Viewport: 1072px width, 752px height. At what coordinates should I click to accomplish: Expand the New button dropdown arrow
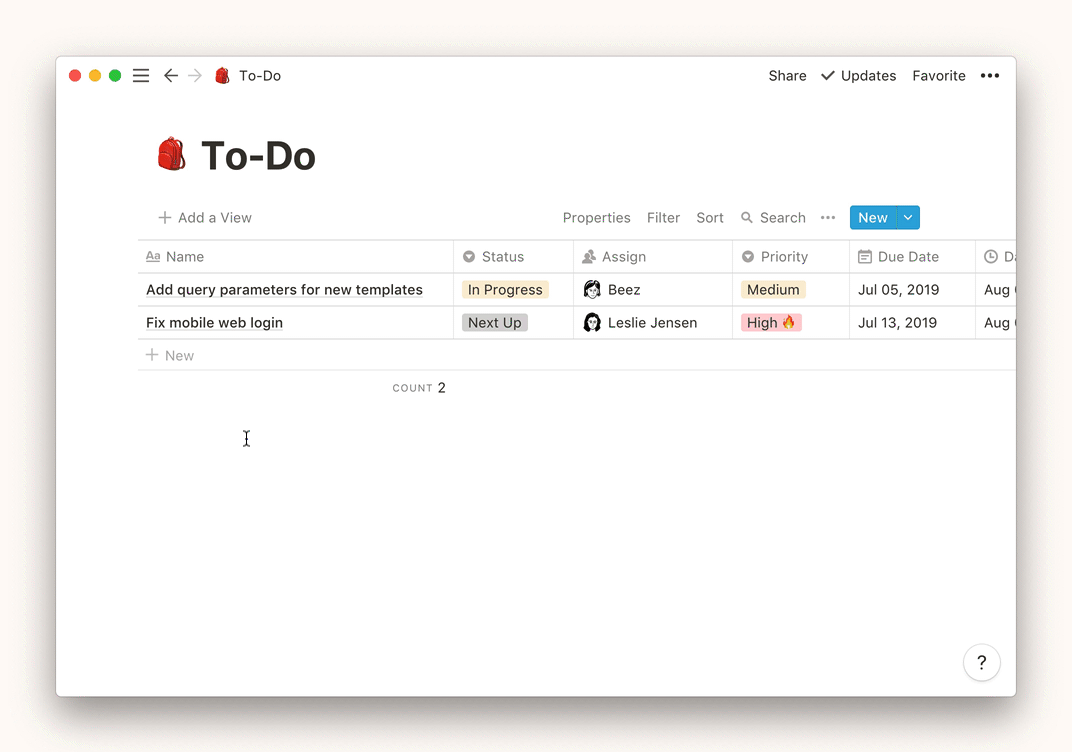click(908, 218)
